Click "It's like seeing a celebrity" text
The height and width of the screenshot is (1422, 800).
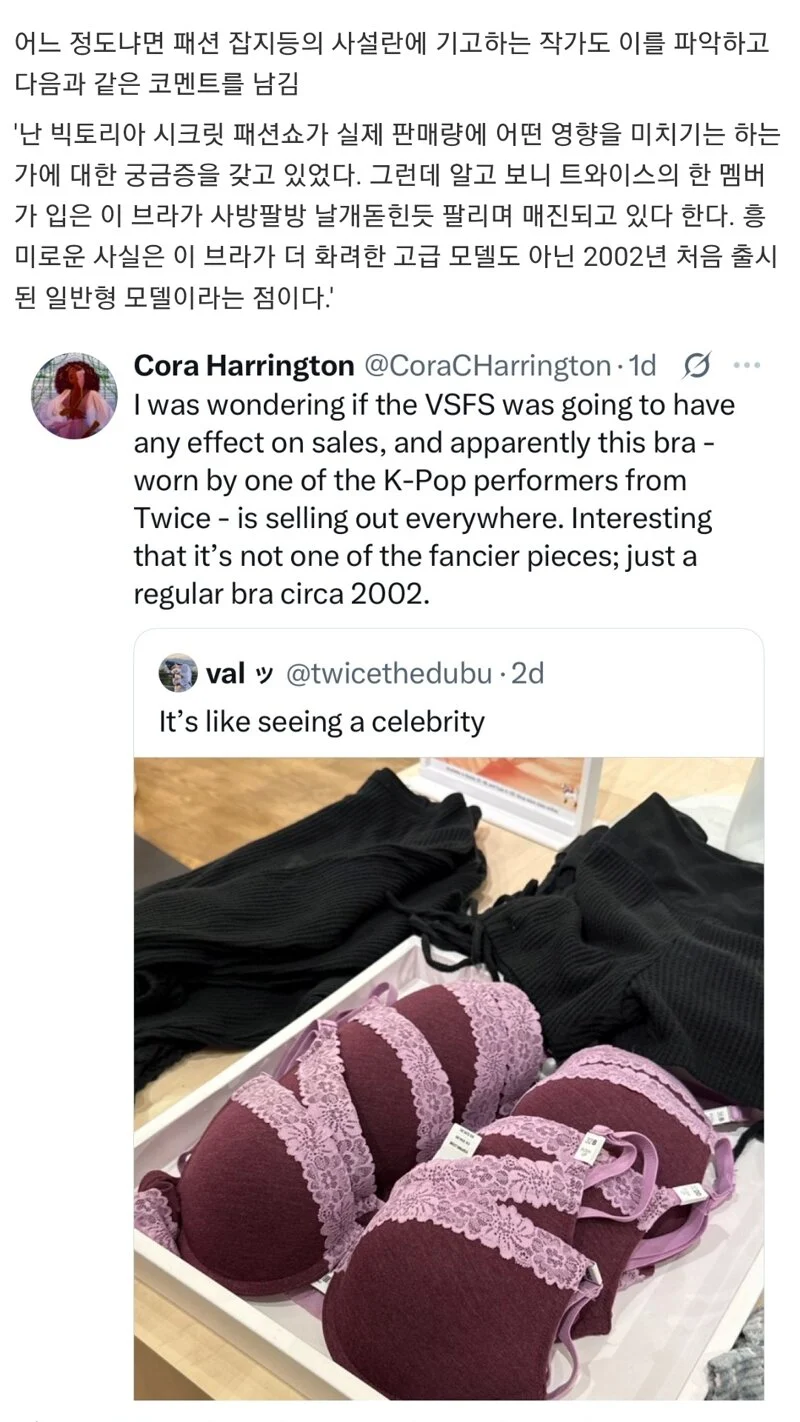pyautogui.click(x=321, y=721)
